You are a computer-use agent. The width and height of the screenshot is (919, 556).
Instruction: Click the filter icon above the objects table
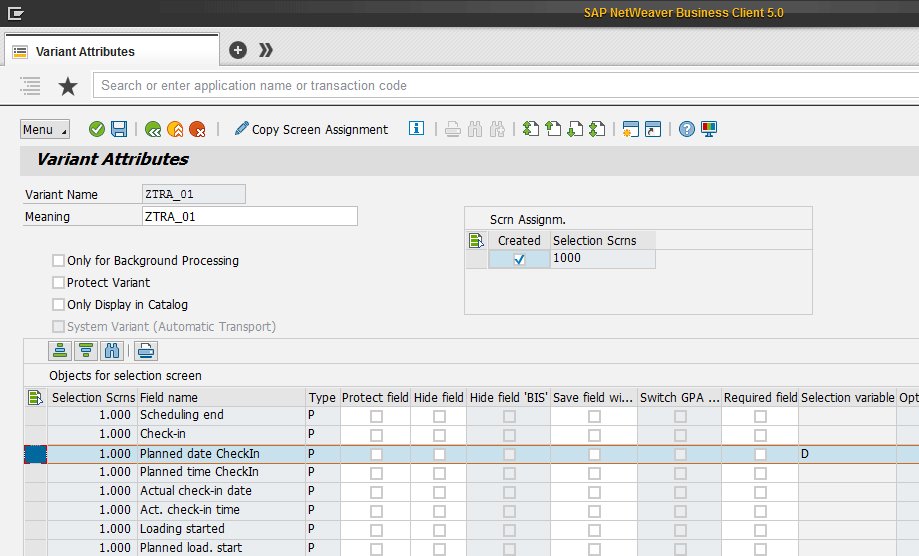86,351
